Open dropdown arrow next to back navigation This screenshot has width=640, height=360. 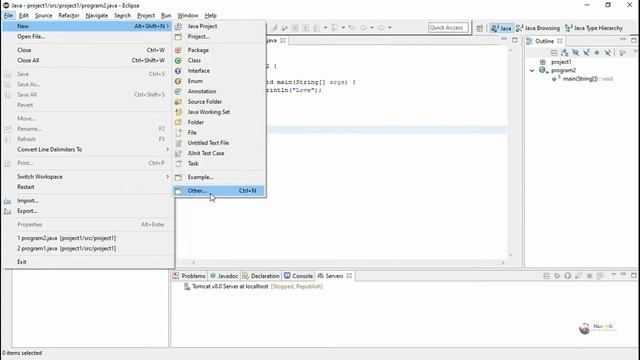[x=372, y=28]
